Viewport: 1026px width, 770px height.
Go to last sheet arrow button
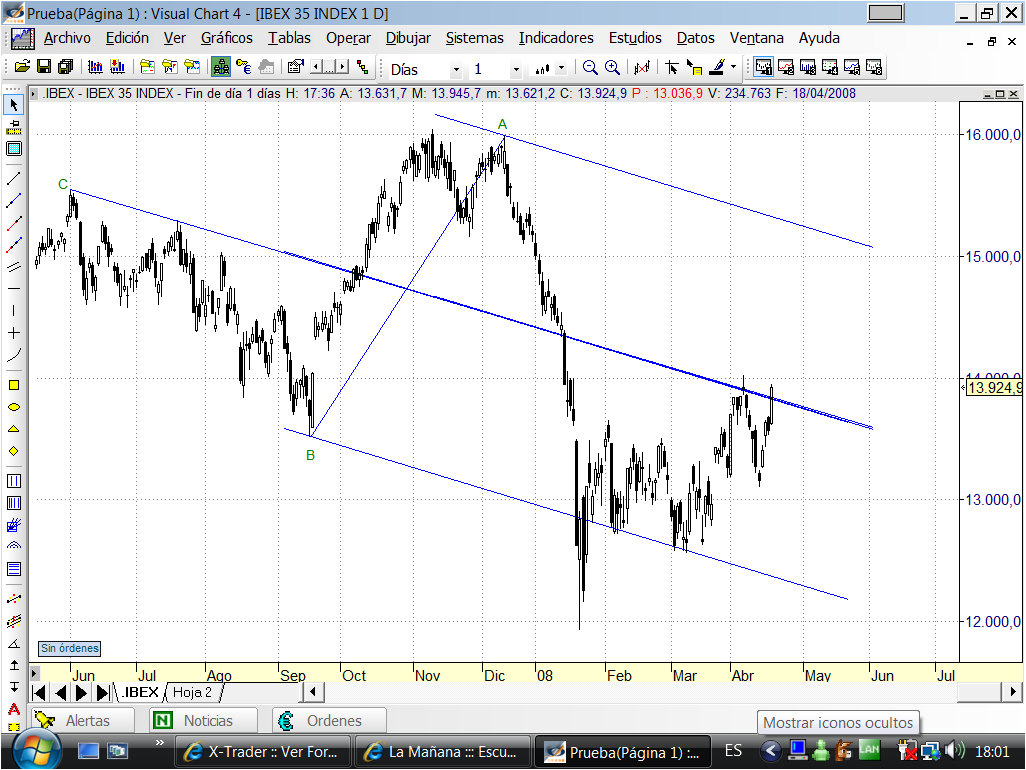tap(103, 692)
